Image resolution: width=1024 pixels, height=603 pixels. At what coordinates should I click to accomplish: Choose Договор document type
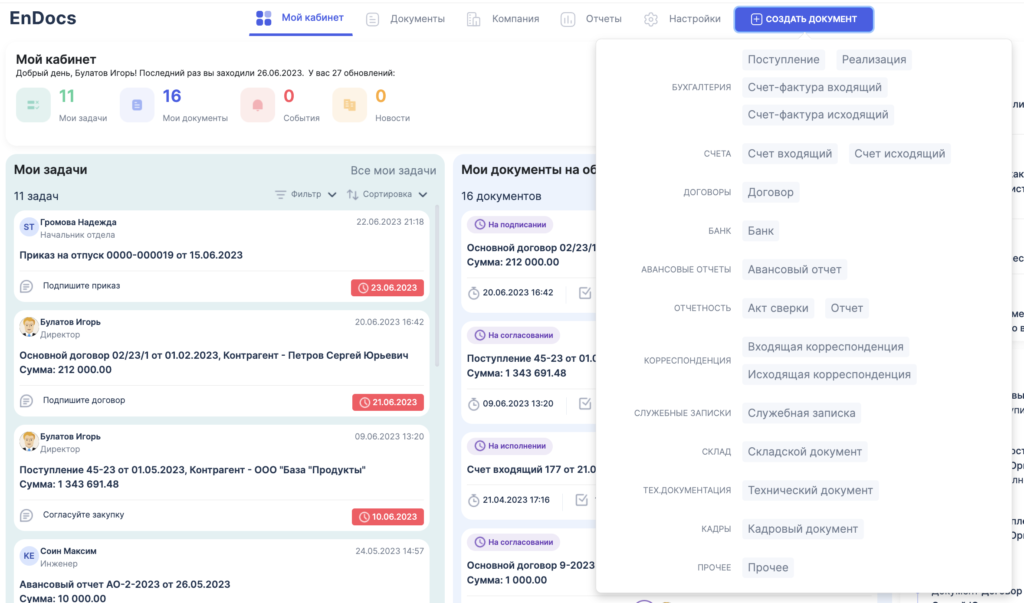pos(771,192)
